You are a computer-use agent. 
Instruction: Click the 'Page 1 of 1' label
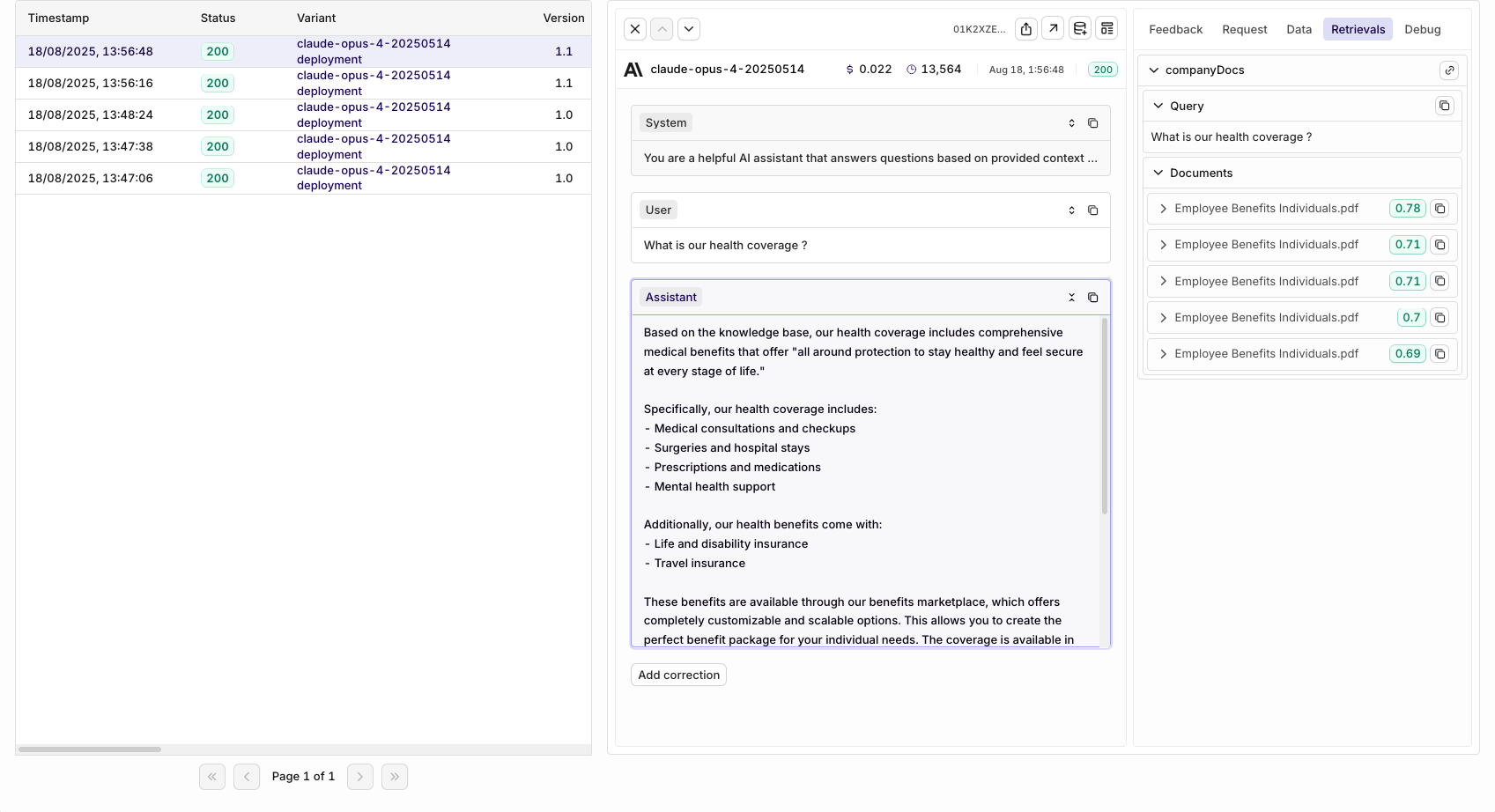(x=303, y=777)
